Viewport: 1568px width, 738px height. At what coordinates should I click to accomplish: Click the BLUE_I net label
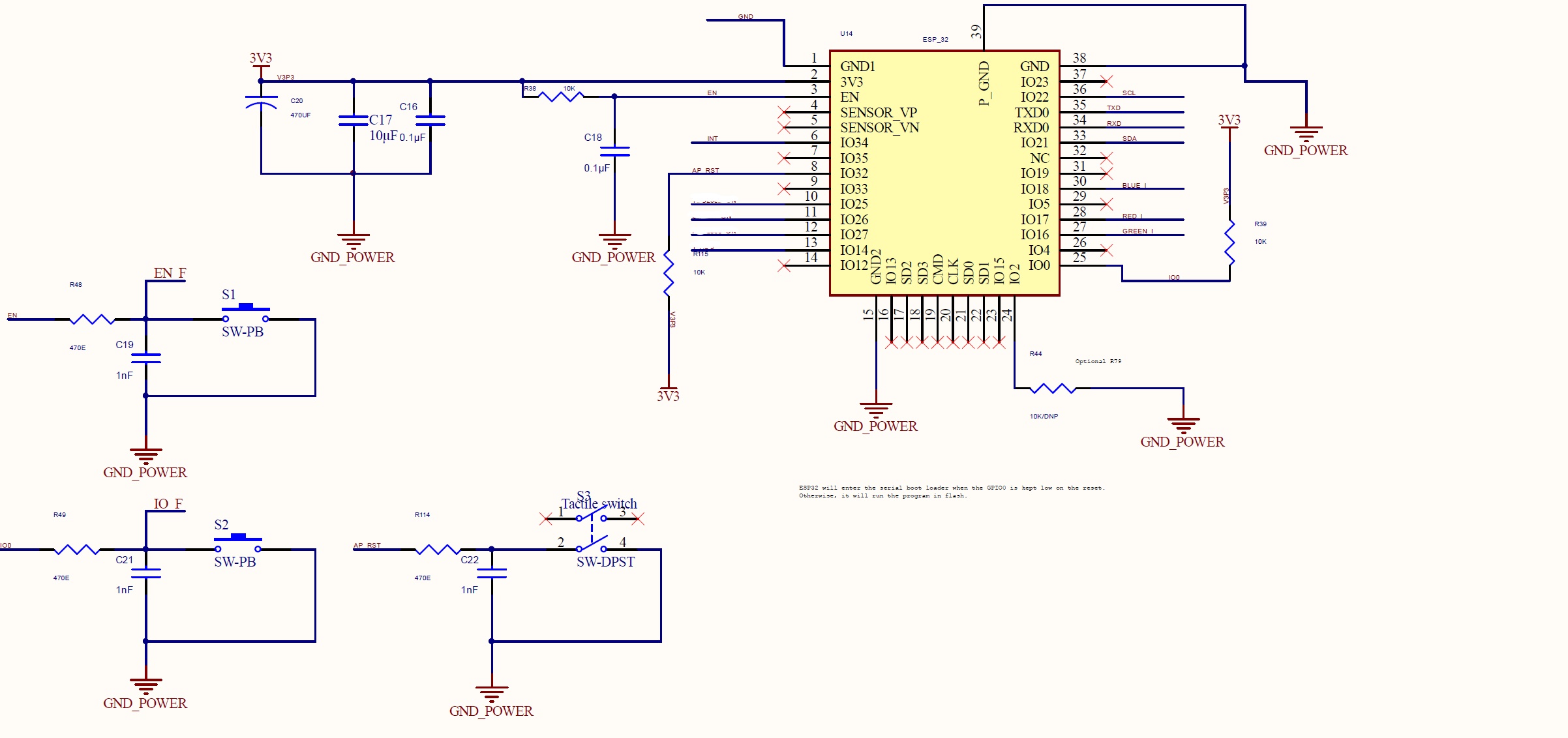tap(1134, 186)
